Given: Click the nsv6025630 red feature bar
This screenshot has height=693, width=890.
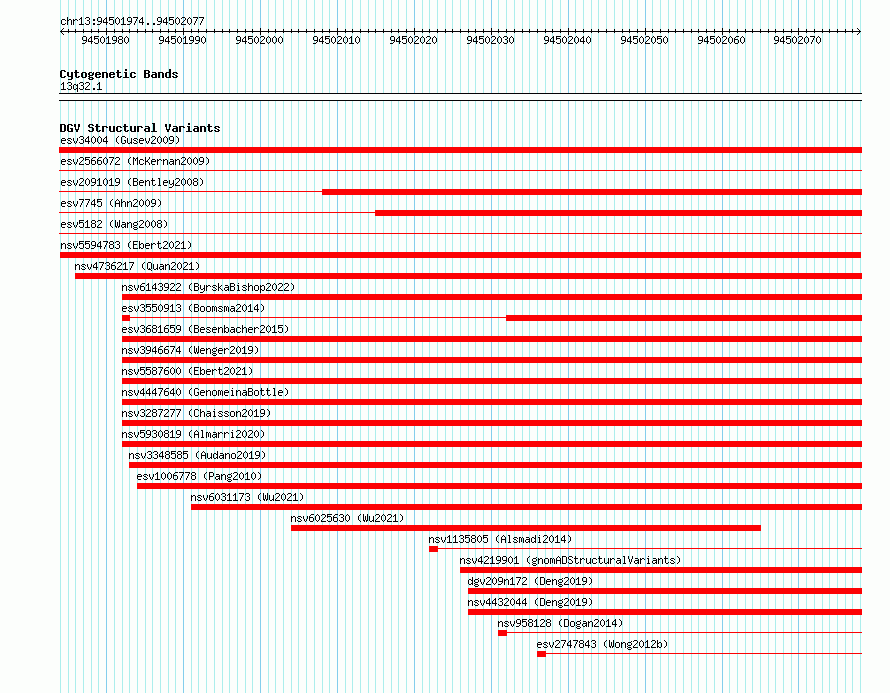Looking at the screenshot, I should [x=526, y=528].
